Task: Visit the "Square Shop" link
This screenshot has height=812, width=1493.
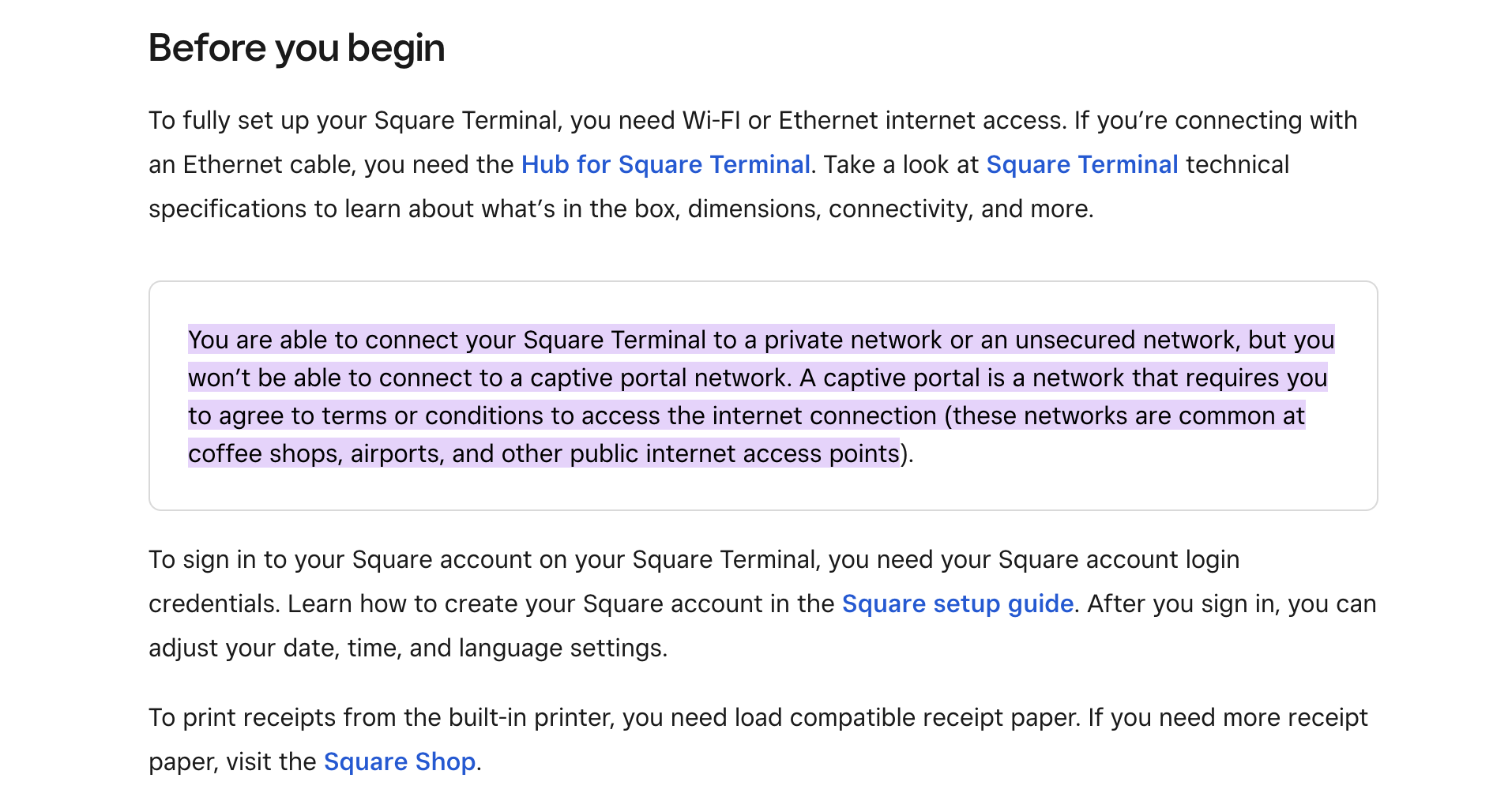Action: [400, 761]
